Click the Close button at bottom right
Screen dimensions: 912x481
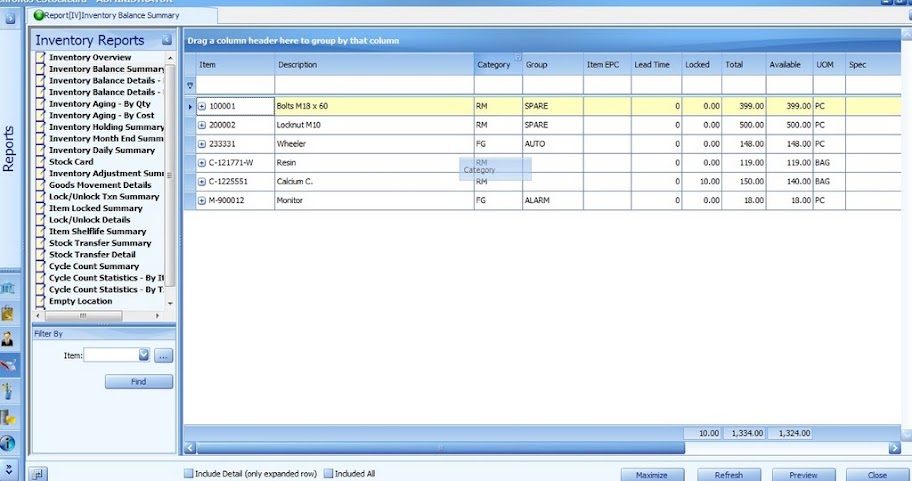pos(877,475)
